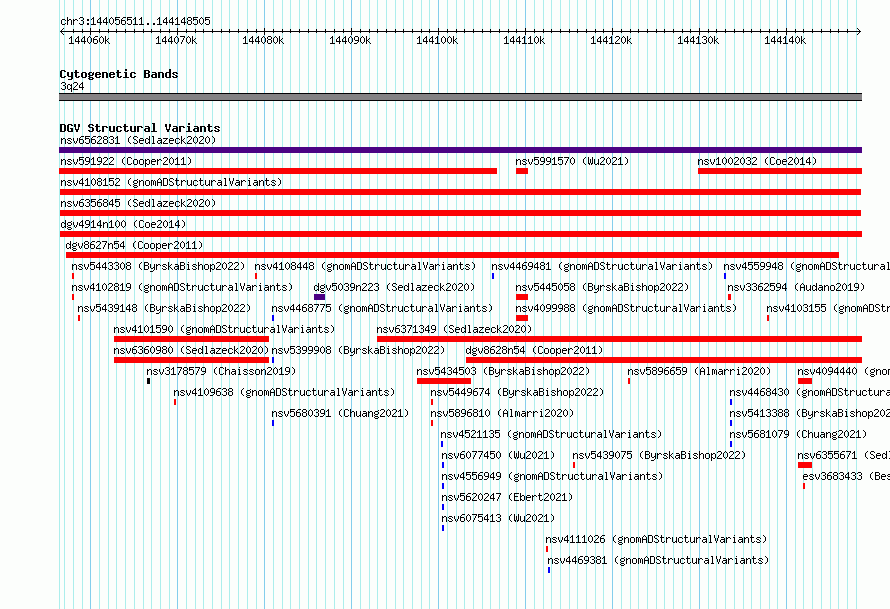Open nsv4469381 gnomAD variant label
890x609 pixels.
coord(658,560)
